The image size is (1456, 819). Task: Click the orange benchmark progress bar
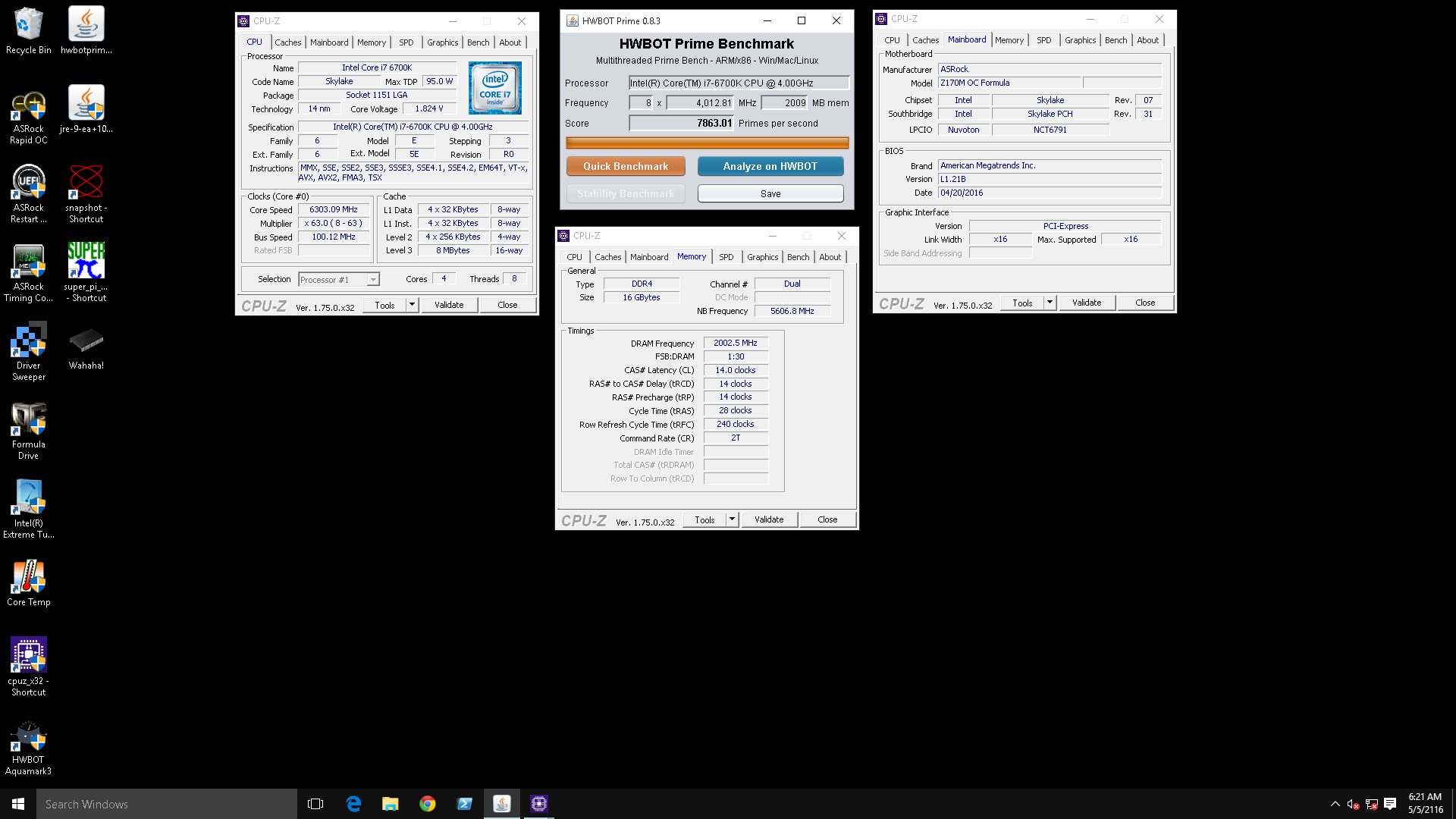(707, 143)
